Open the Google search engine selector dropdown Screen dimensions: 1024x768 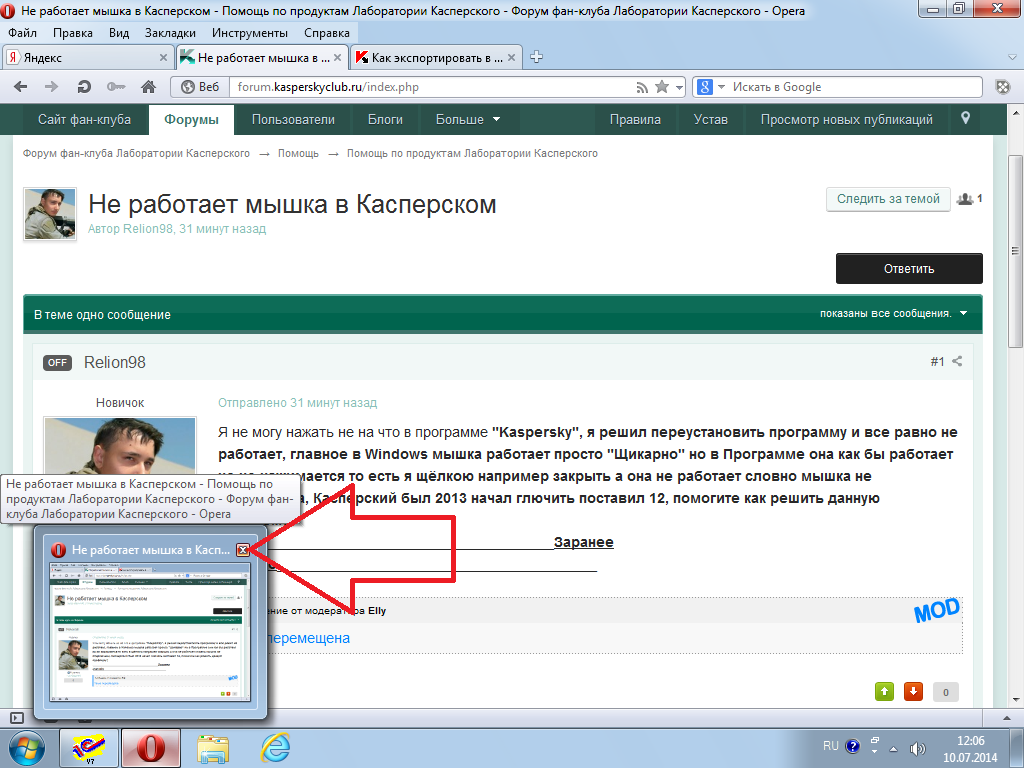click(709, 87)
